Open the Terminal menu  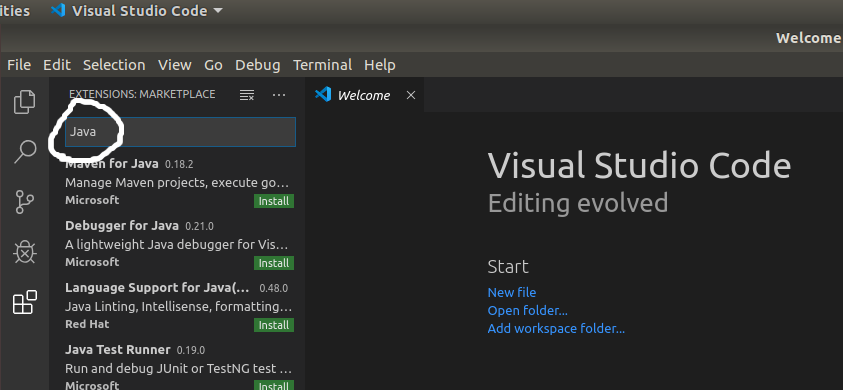[x=323, y=65]
